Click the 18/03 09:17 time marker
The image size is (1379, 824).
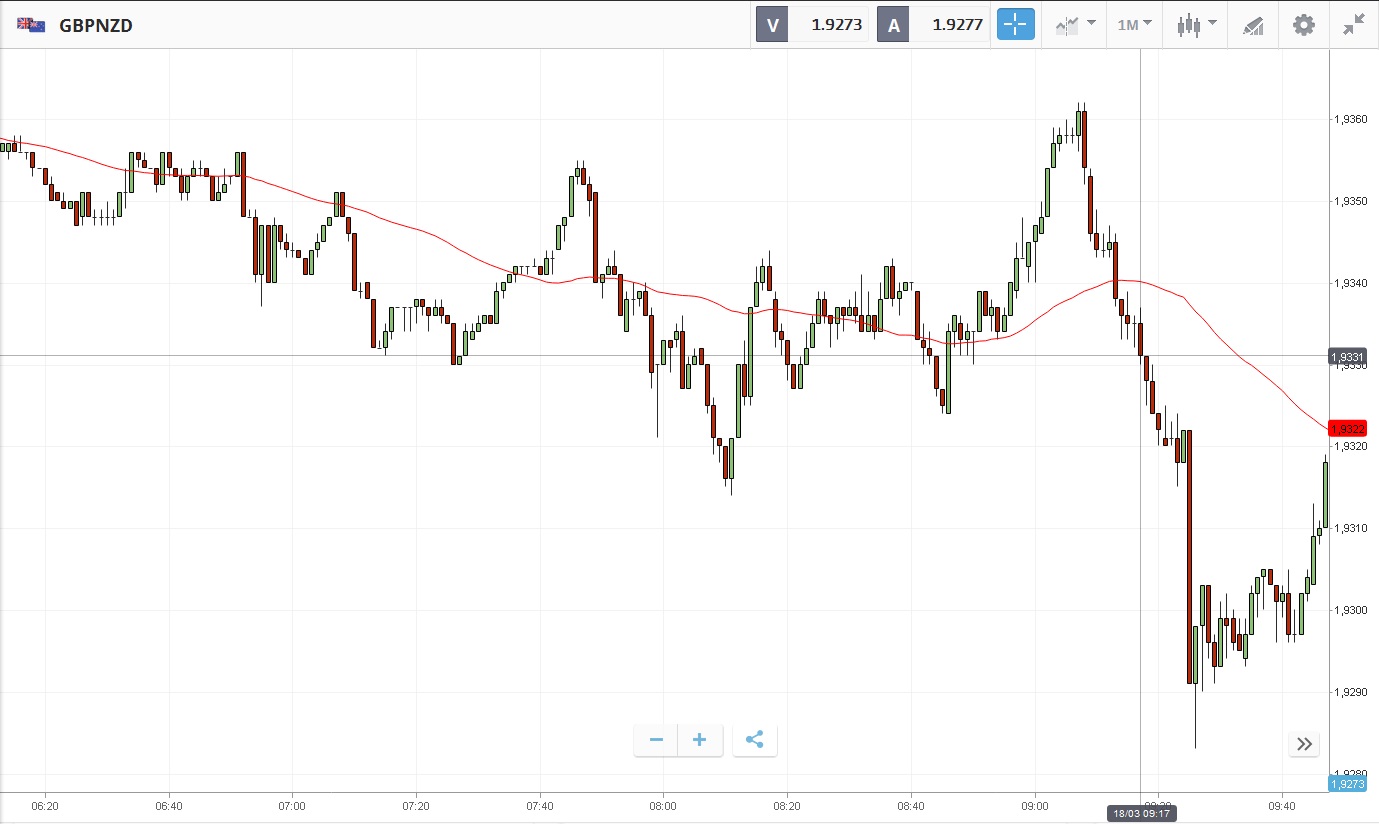coord(1141,813)
